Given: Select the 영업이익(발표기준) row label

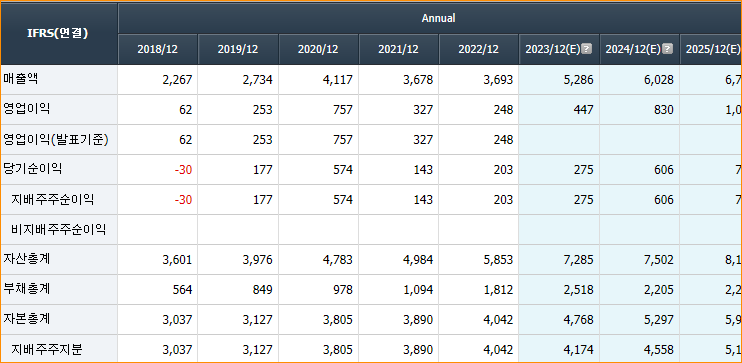Looking at the screenshot, I should [x=56, y=139].
